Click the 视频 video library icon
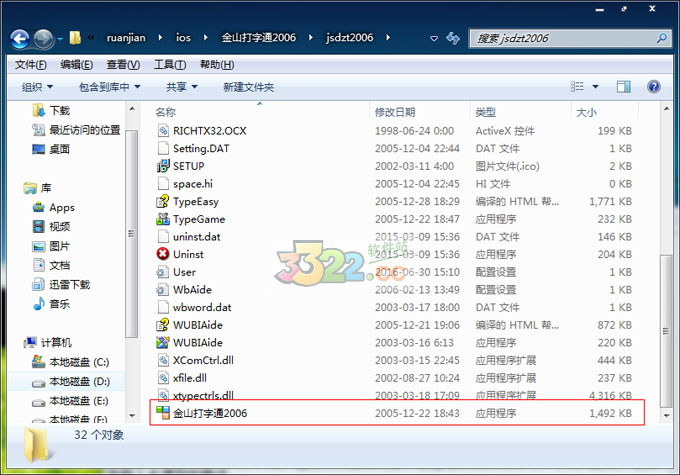The image size is (680, 475). [39, 226]
